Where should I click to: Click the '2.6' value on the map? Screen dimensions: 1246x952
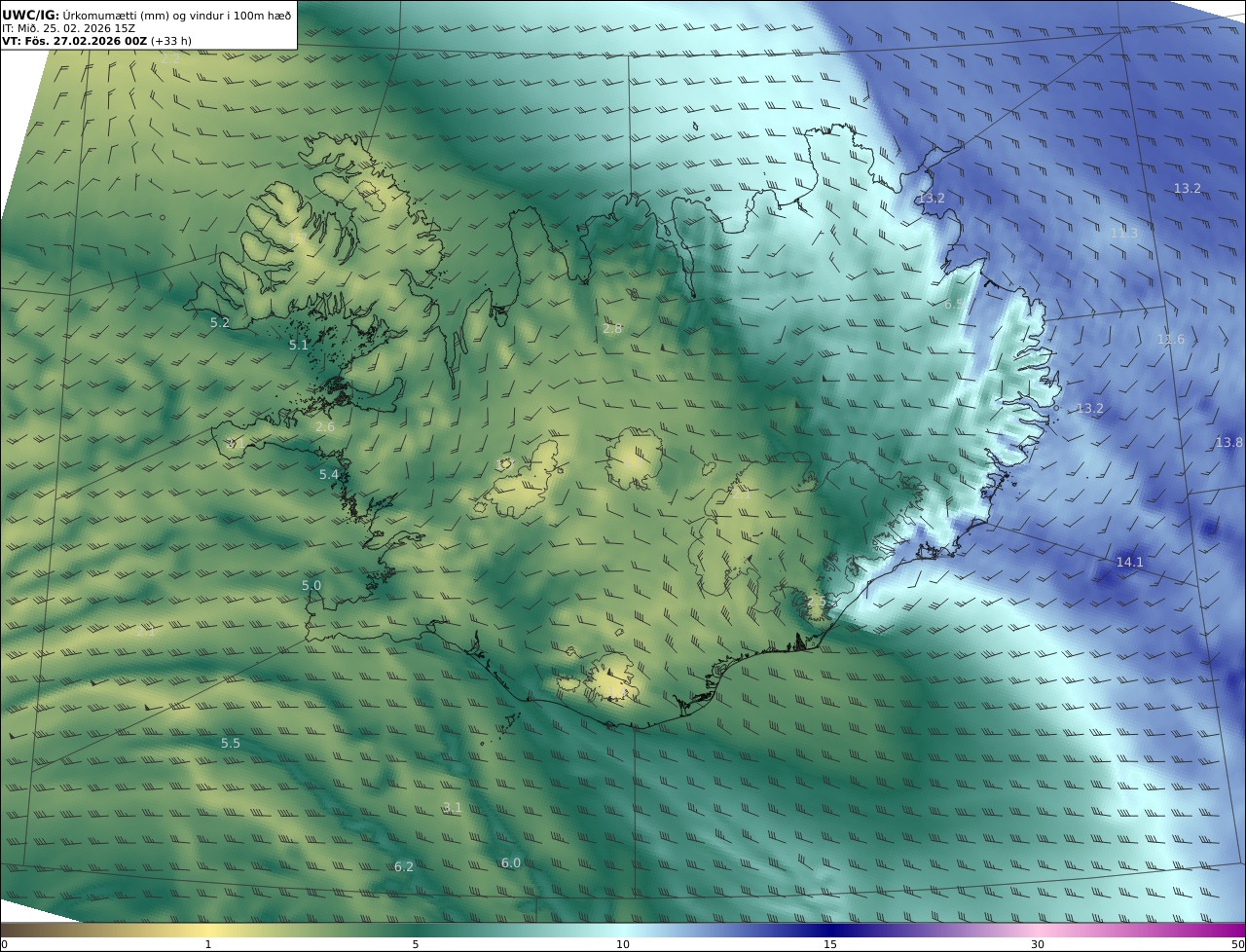click(x=325, y=426)
